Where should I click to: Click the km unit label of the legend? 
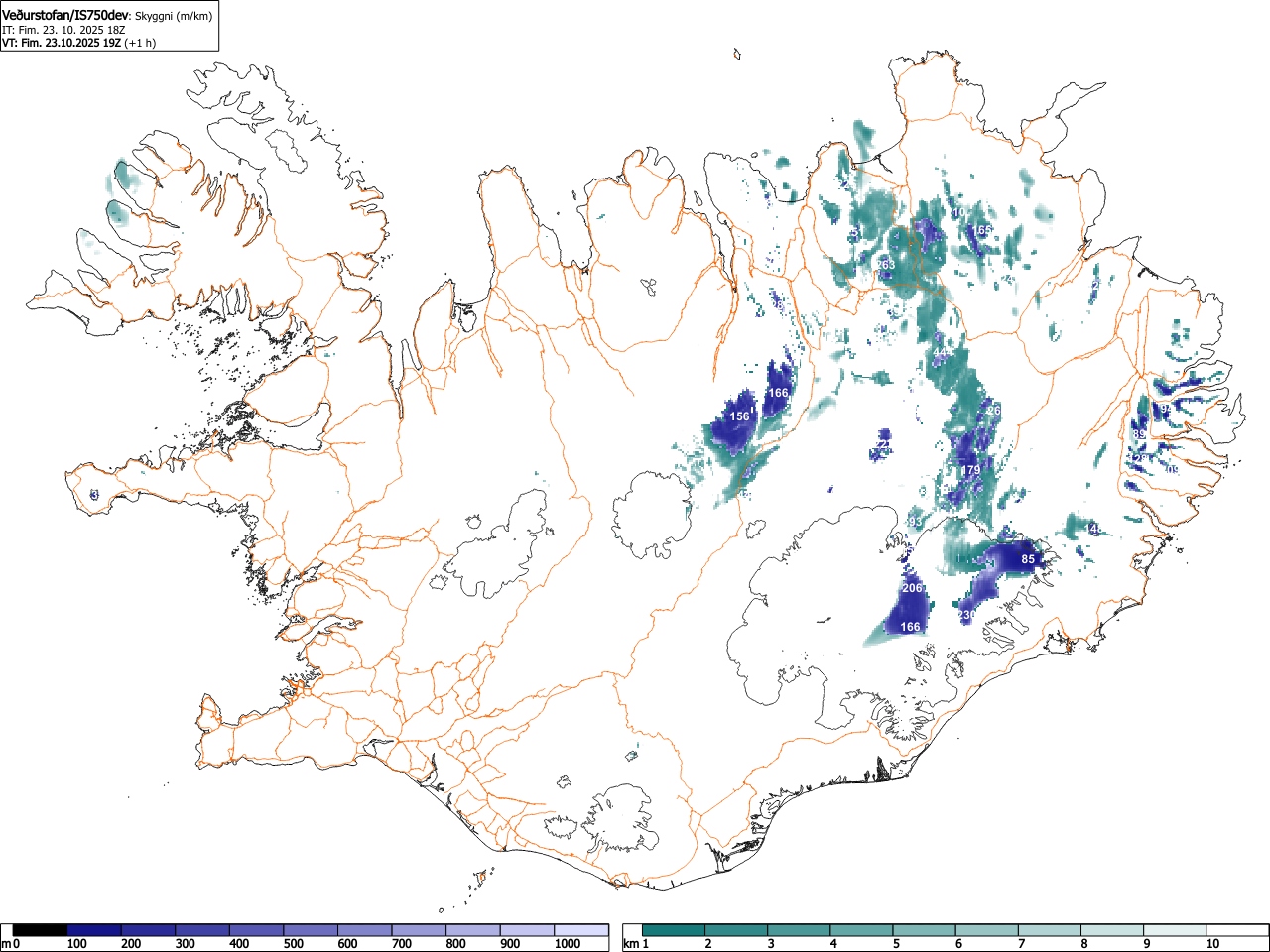click(630, 944)
